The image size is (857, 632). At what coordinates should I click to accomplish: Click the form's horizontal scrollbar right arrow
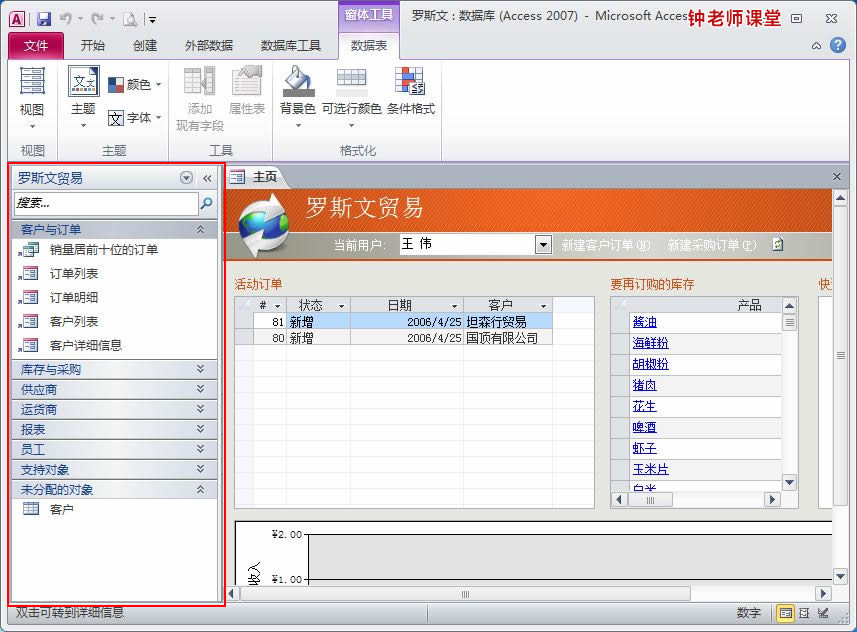coord(823,594)
